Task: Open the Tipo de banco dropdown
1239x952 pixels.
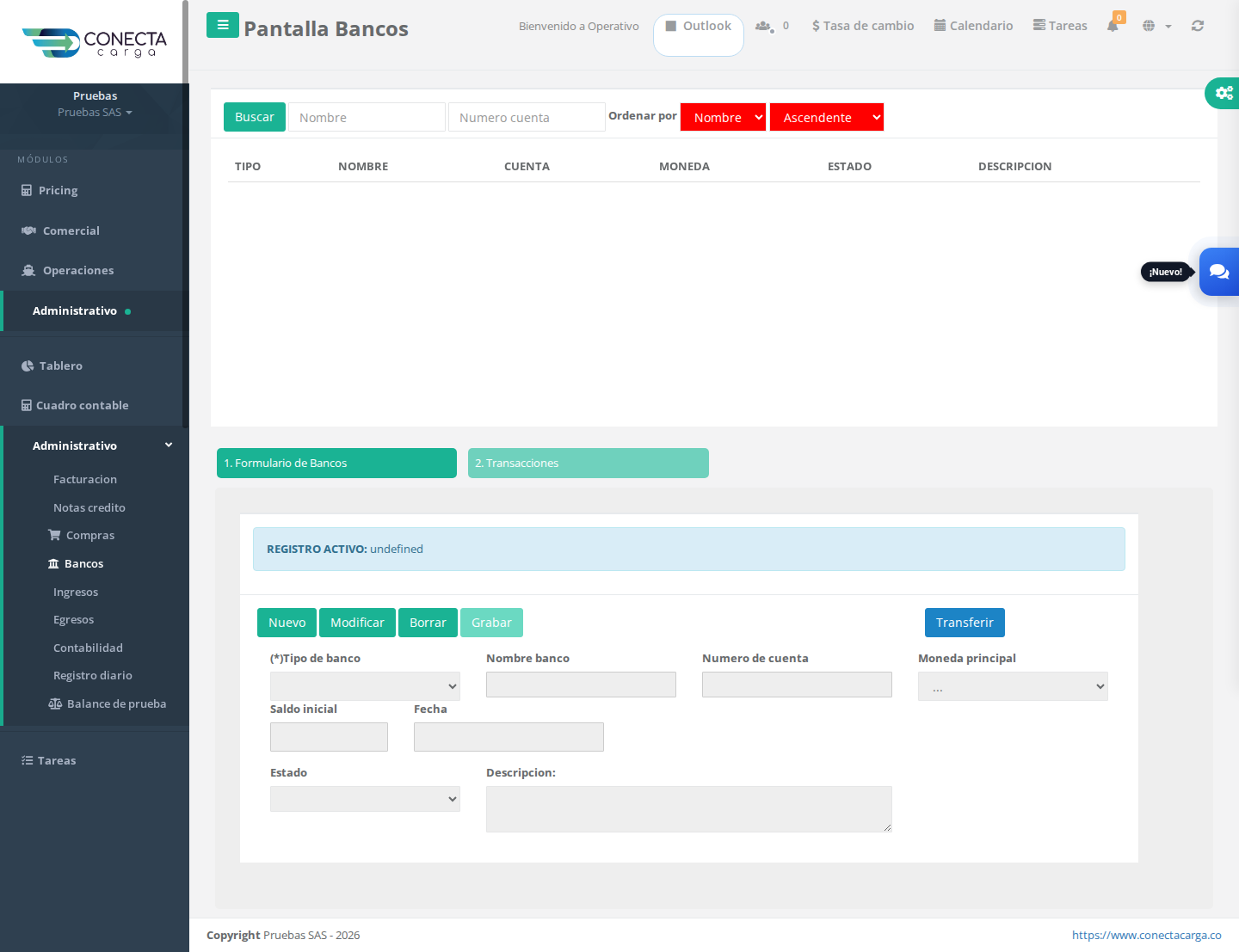Action: 365,686
